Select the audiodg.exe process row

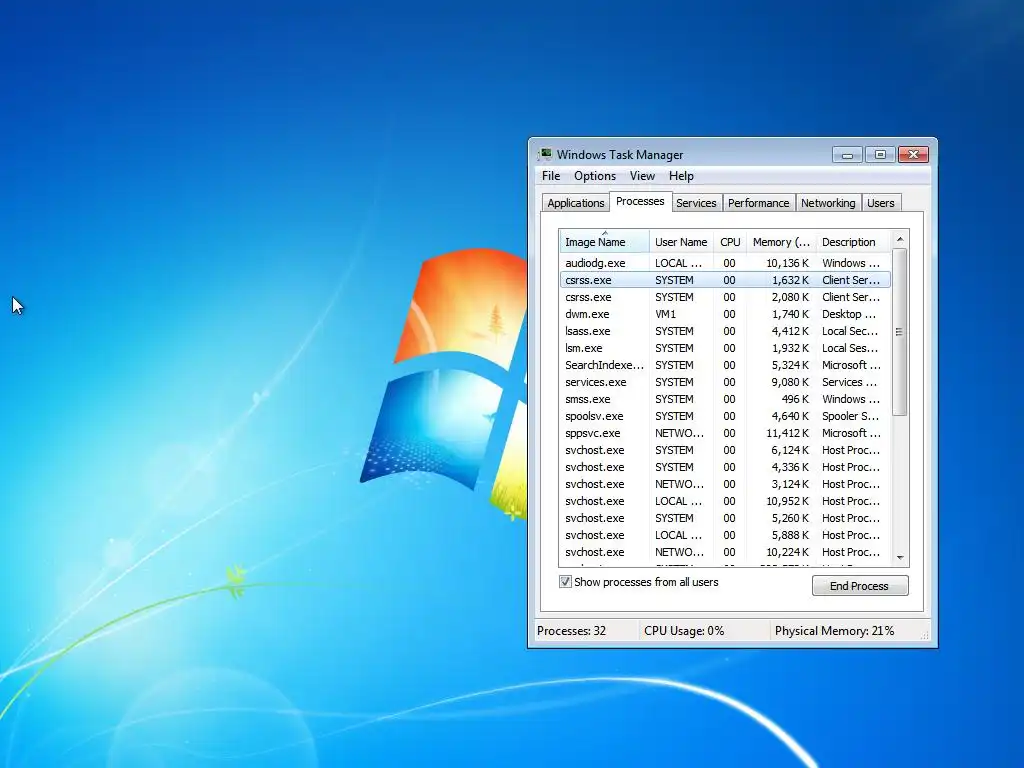click(725, 263)
